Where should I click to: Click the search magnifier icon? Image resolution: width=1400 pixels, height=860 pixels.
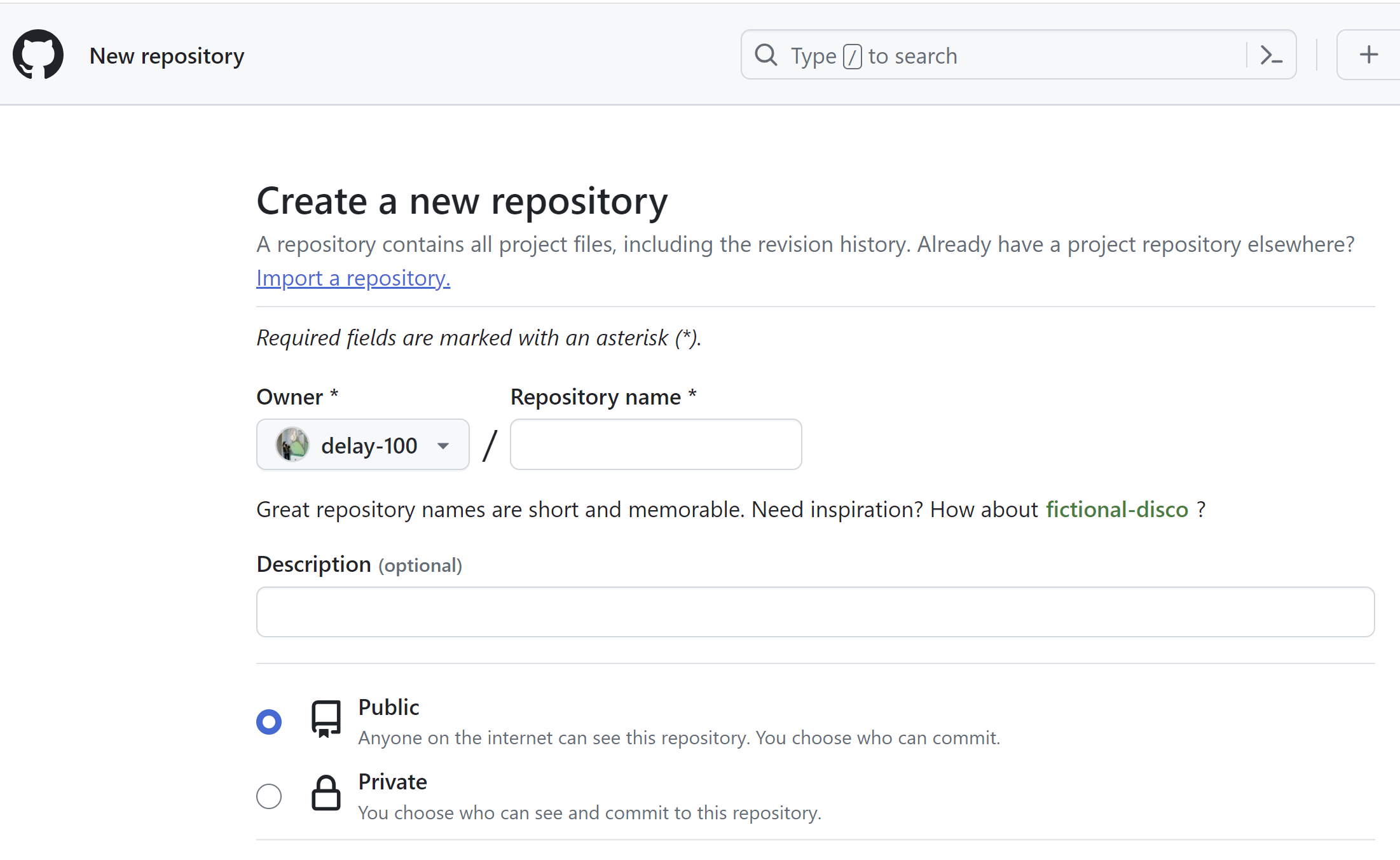(x=766, y=55)
